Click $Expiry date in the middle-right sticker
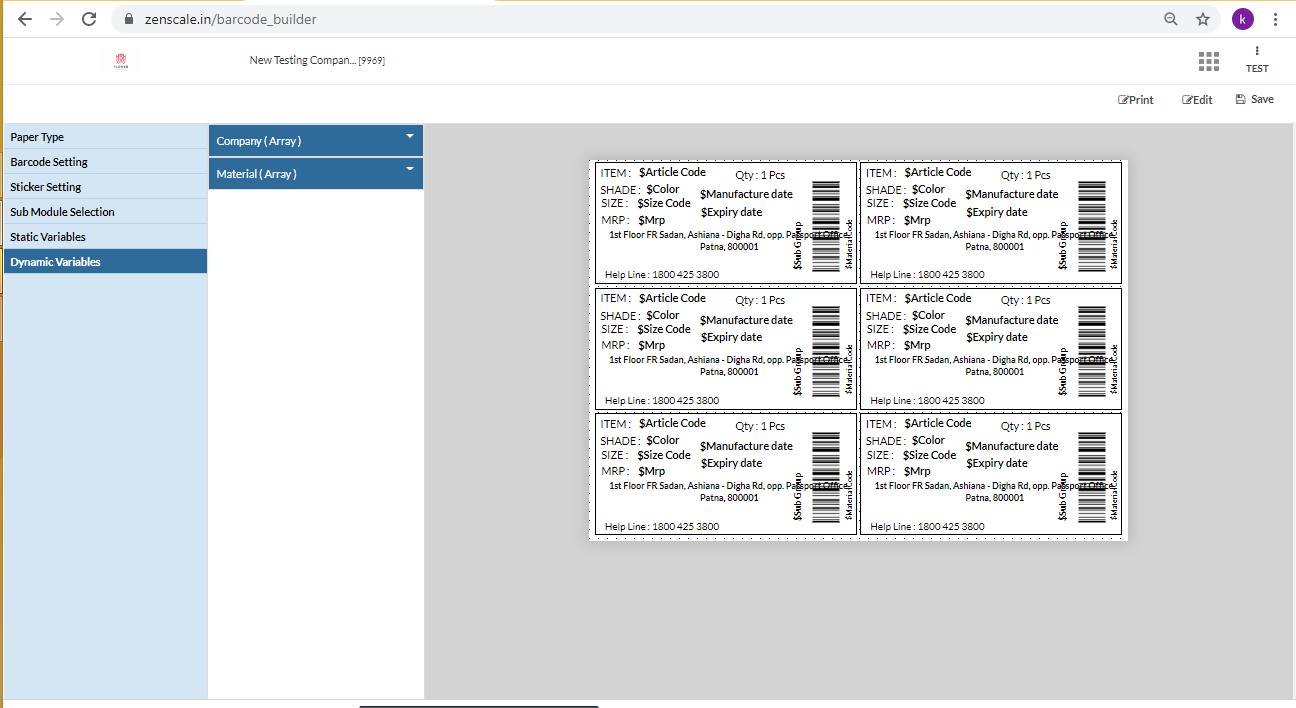Screen dimensions: 1296x708 (x=997, y=337)
